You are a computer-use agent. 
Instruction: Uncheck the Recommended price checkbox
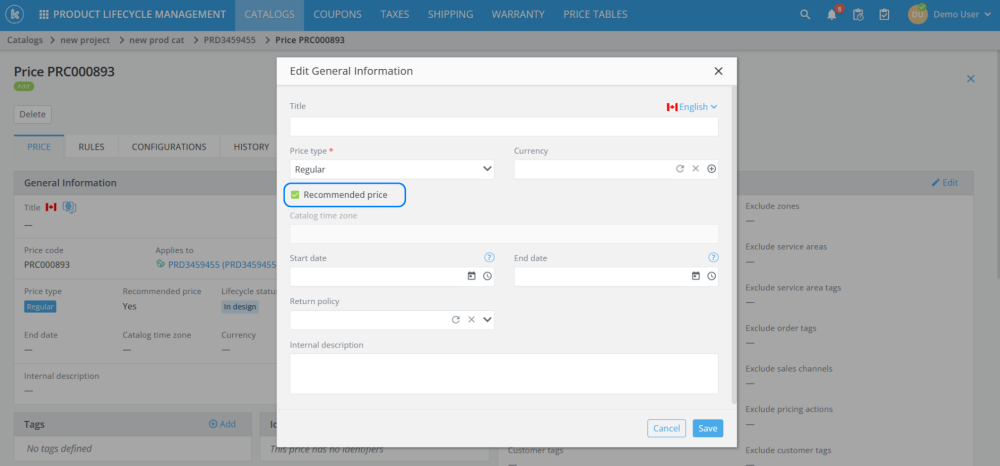coord(296,195)
